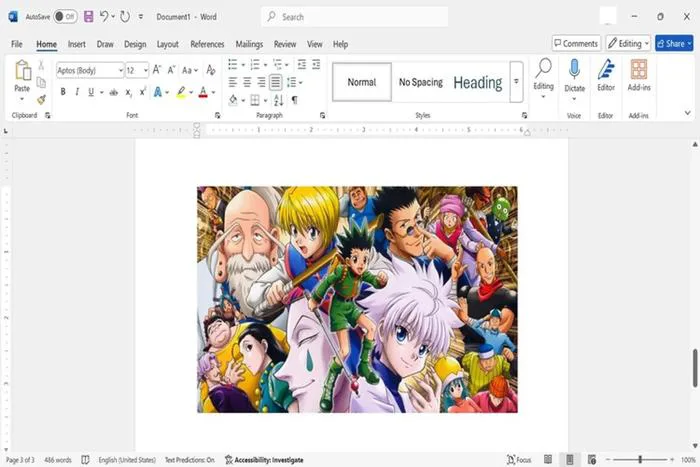Open the font size dropdown
This screenshot has width=700, height=467.
coord(146,71)
